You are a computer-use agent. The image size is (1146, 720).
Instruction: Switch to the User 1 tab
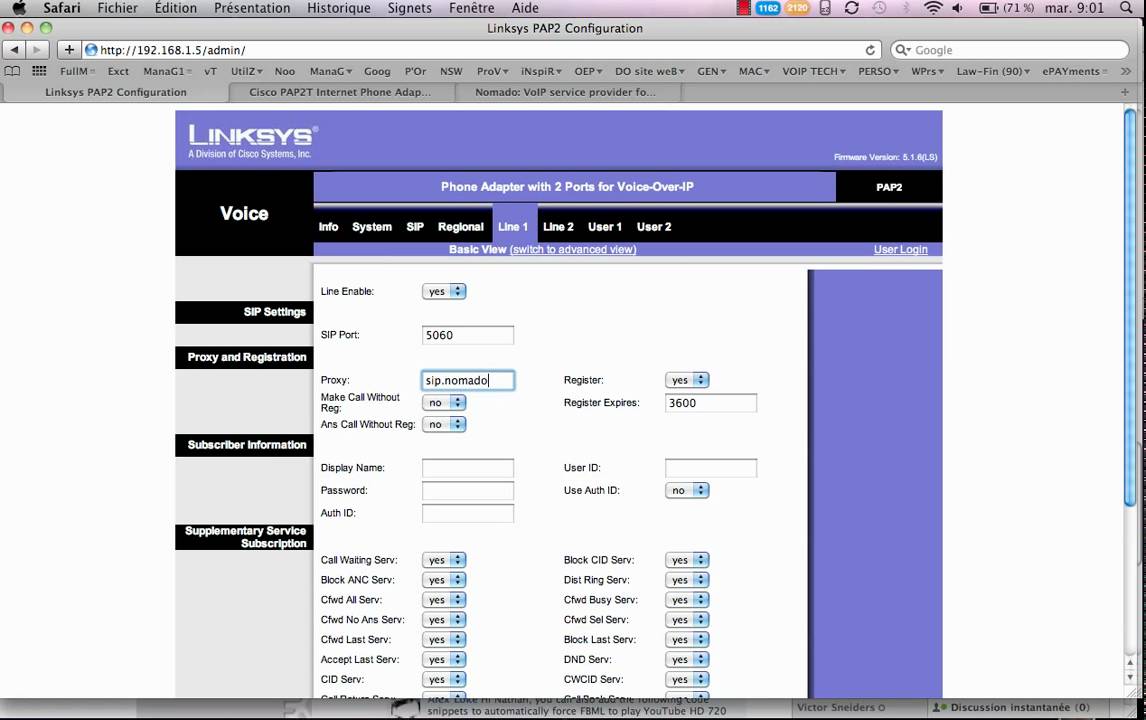604,227
